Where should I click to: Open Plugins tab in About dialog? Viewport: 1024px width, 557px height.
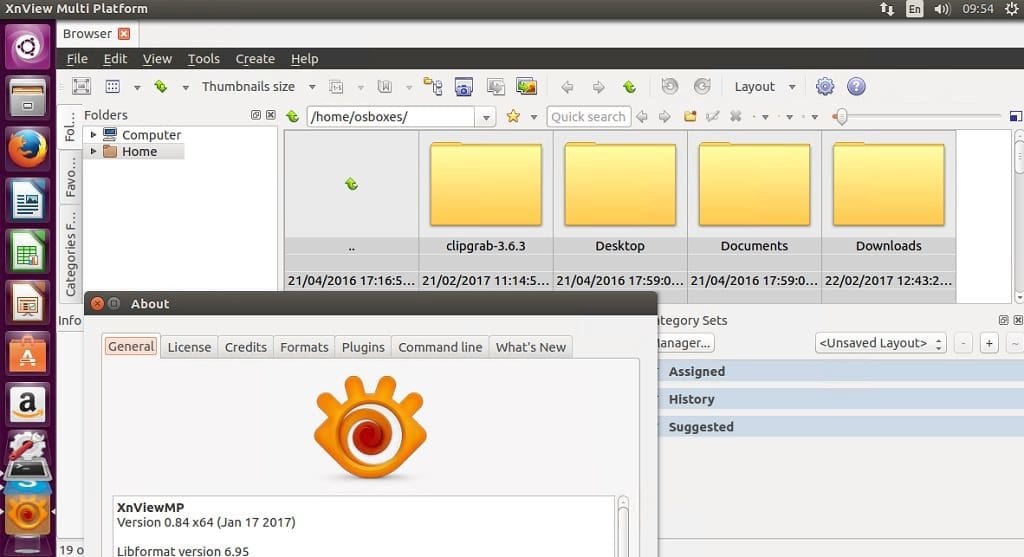[x=363, y=347]
